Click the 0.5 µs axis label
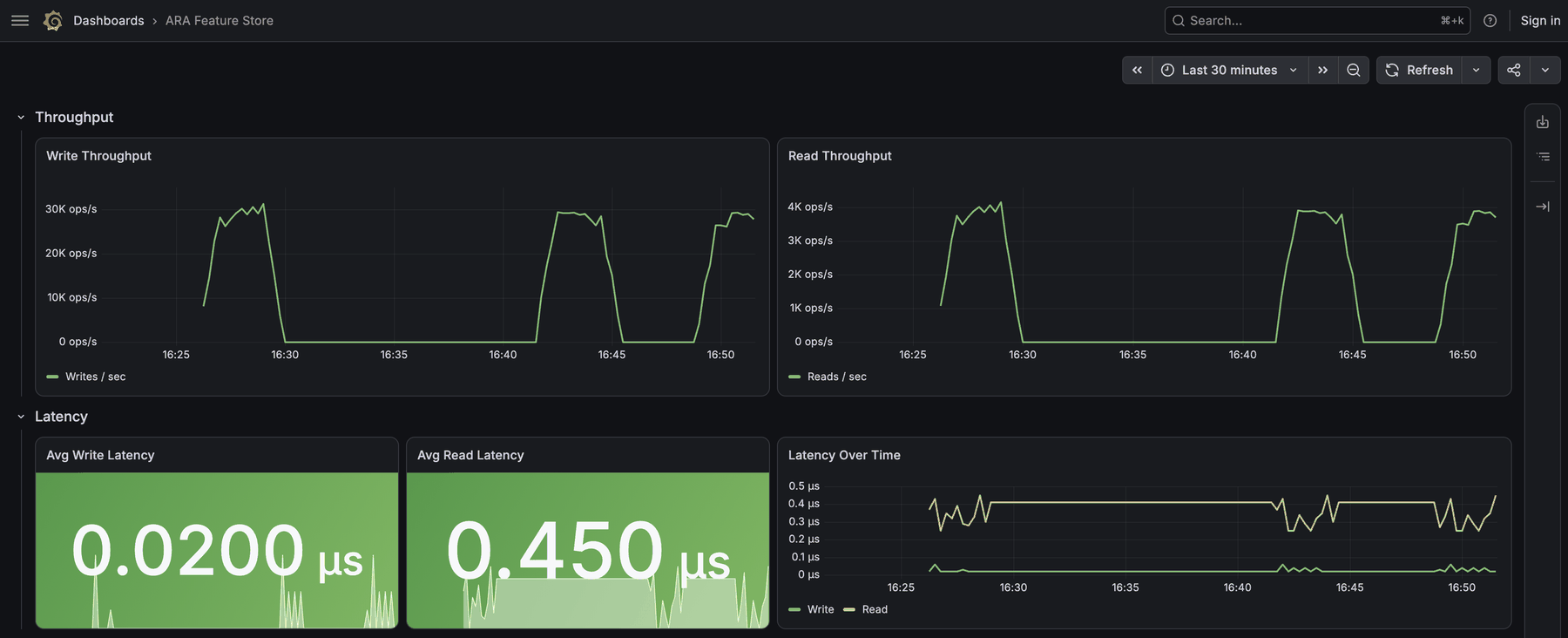The width and height of the screenshot is (1568, 638). (804, 485)
